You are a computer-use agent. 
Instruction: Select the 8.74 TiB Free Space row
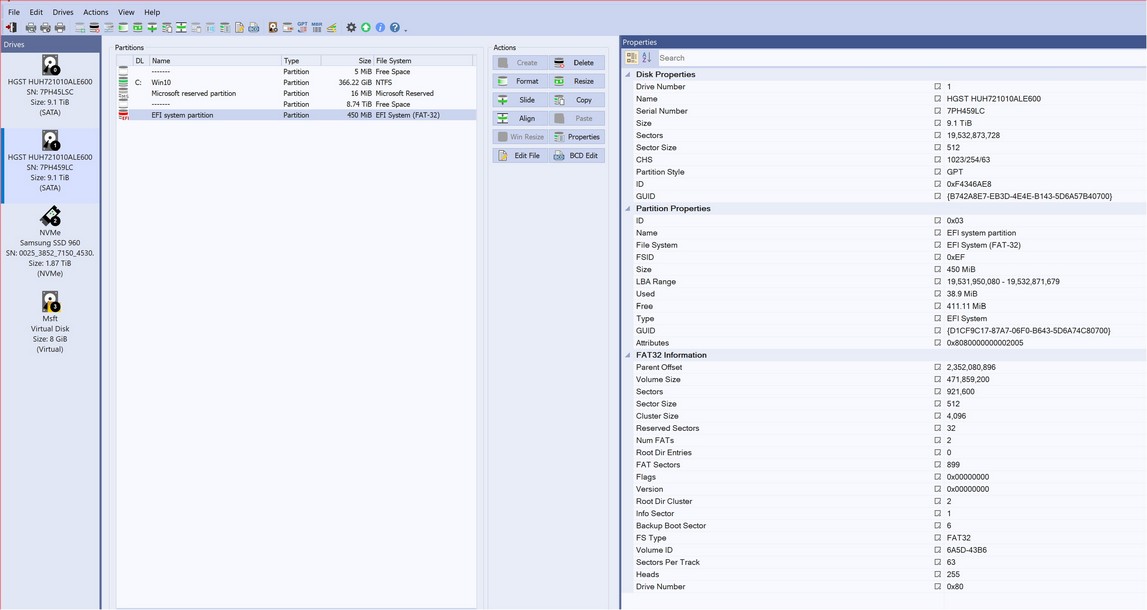[296, 105]
